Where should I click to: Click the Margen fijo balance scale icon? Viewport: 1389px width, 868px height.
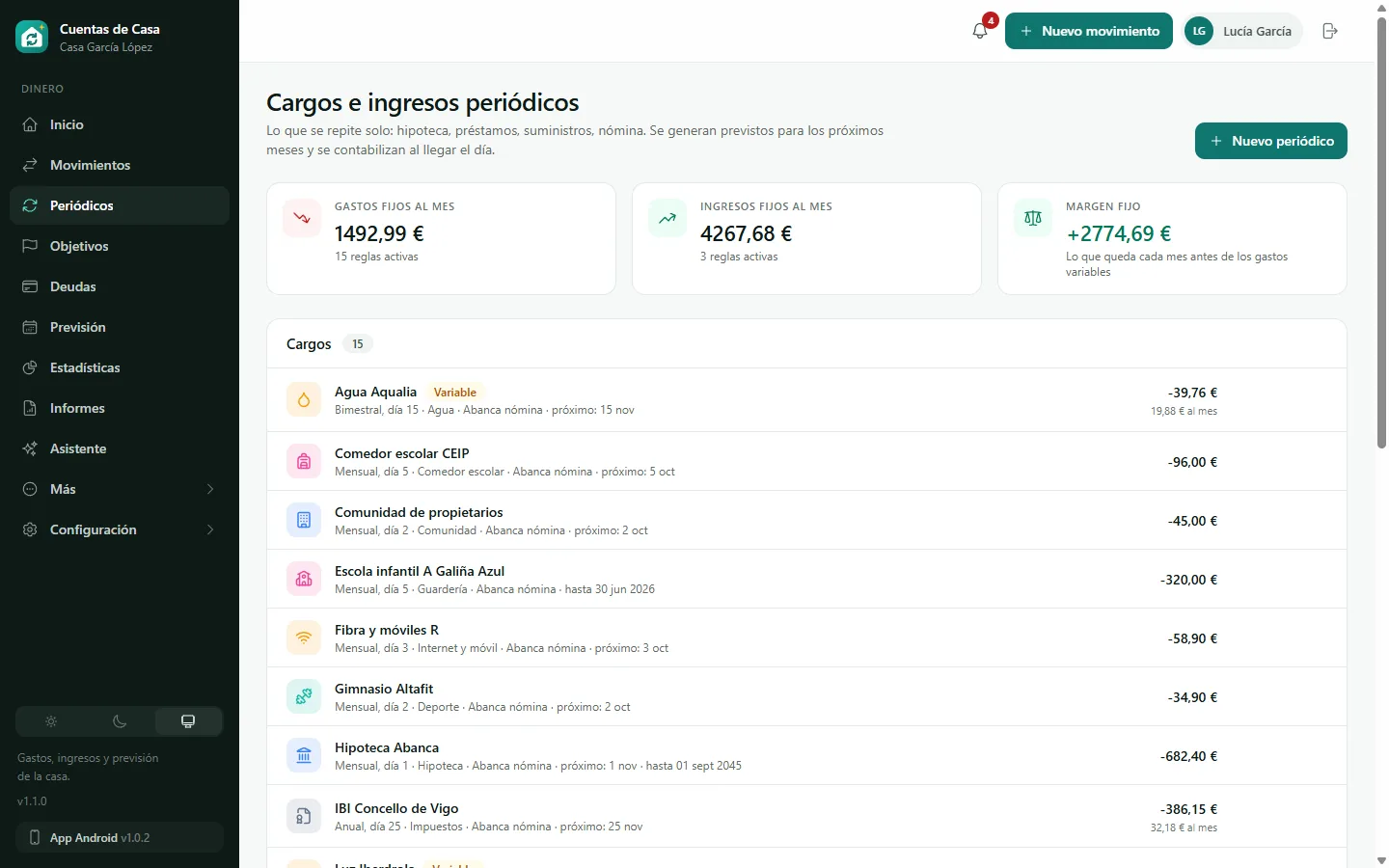(x=1033, y=218)
